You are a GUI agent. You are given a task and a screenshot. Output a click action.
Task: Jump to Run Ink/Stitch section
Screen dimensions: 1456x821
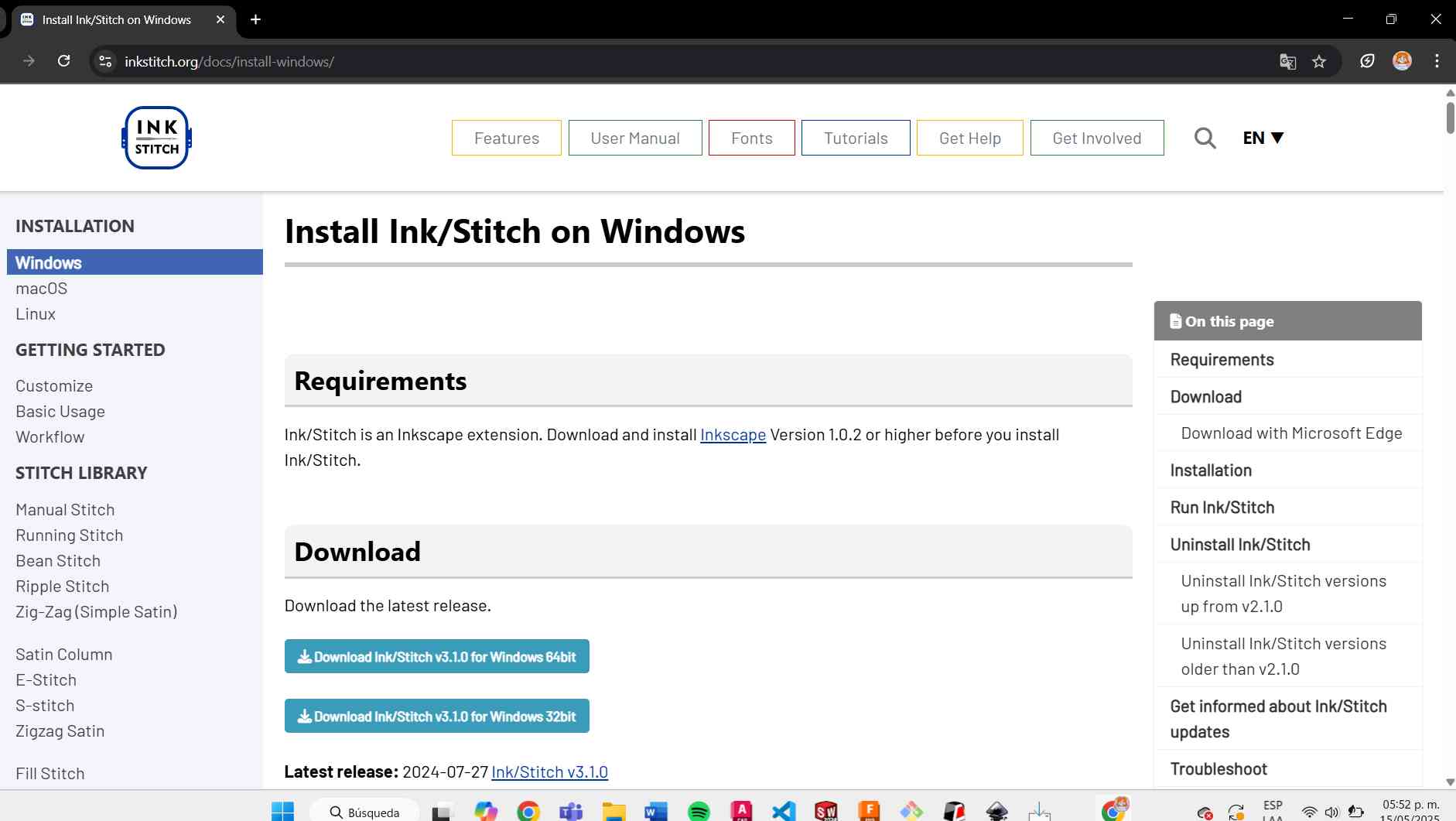(x=1222, y=508)
